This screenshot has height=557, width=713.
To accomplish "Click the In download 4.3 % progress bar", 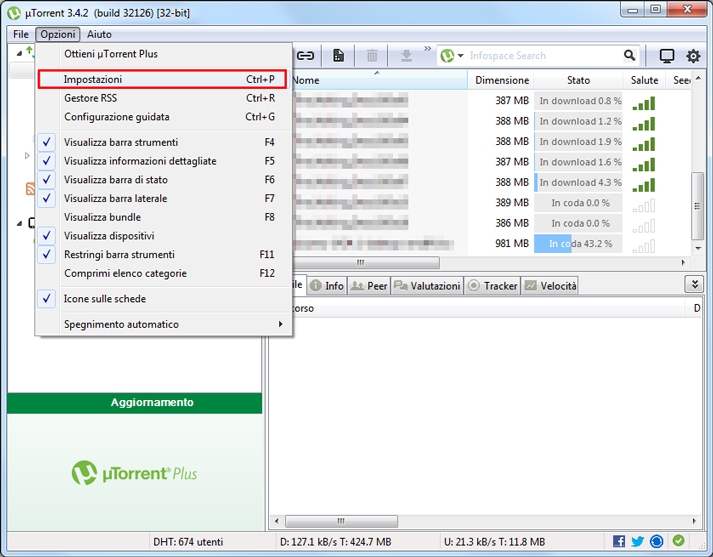I will point(578,182).
